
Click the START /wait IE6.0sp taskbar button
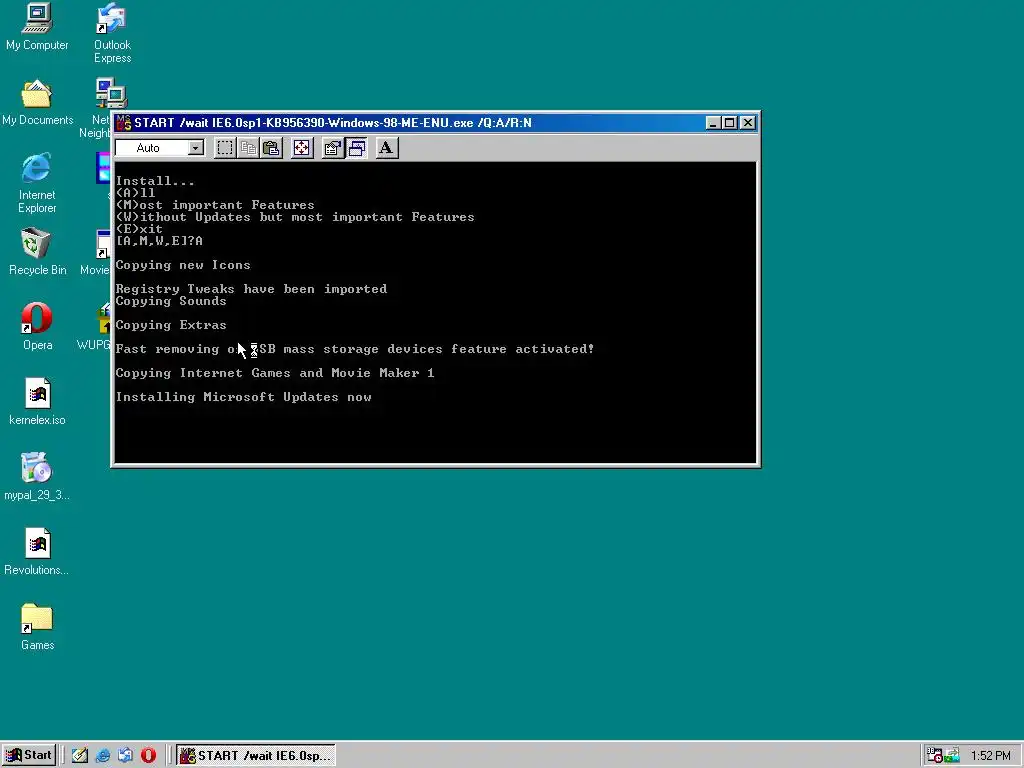256,756
